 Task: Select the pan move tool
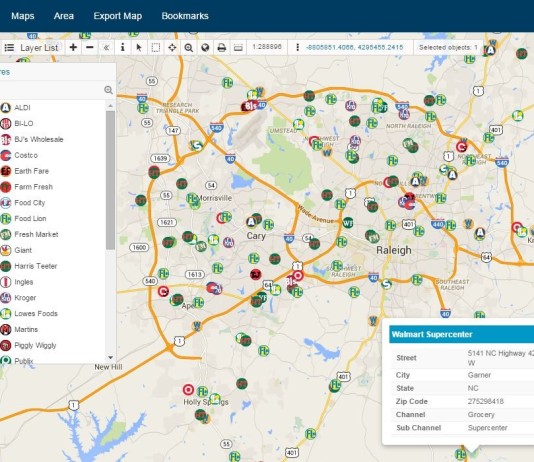click(172, 48)
